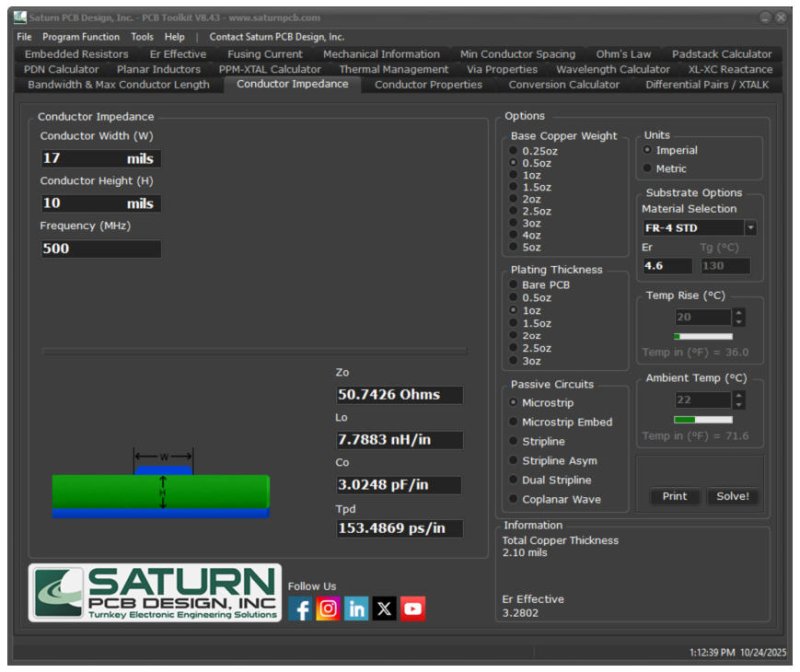Click the app icon in the title bar
Viewport: 800px width, 672px height.
(20, 17)
